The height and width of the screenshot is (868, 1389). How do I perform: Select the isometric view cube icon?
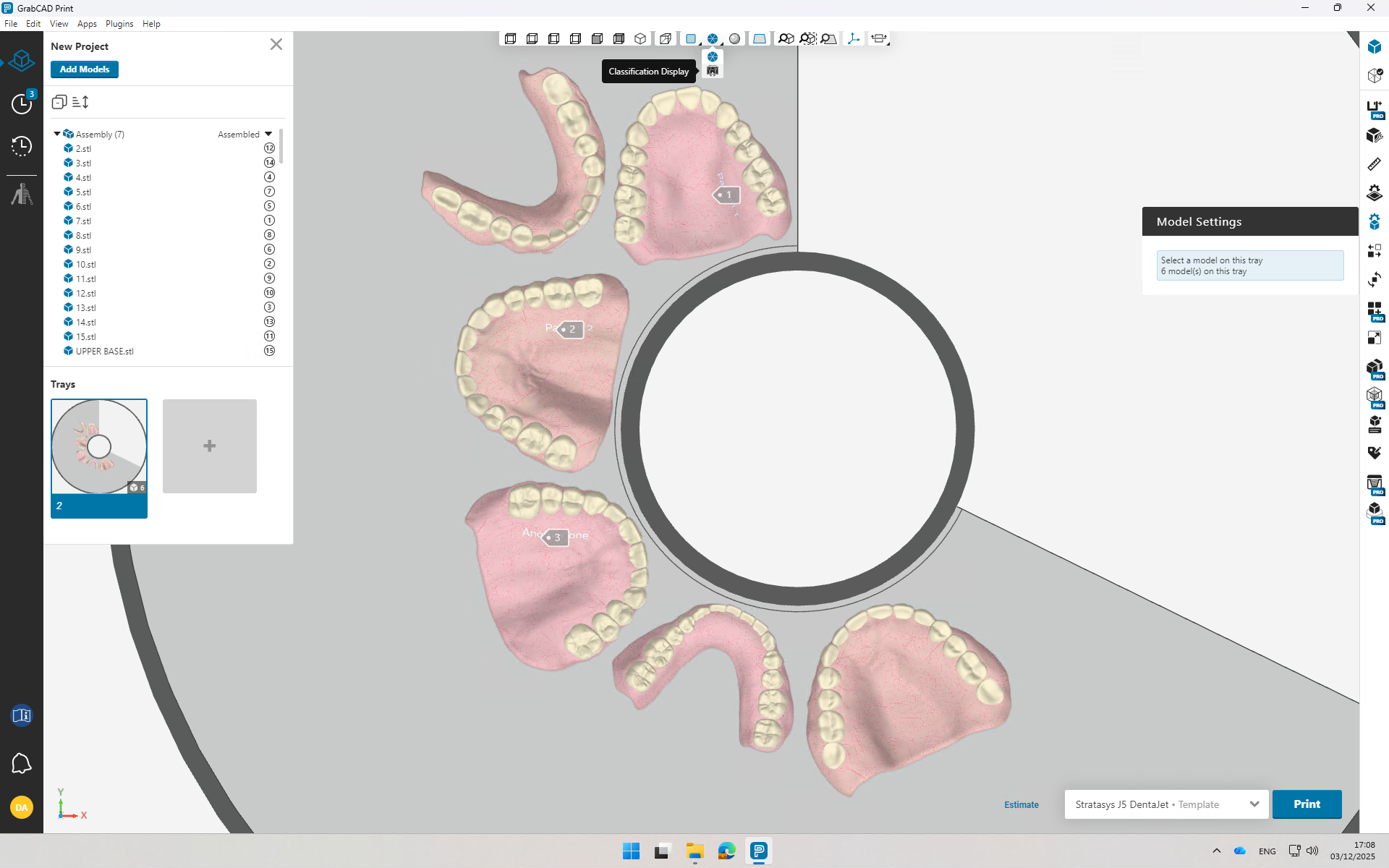640,39
